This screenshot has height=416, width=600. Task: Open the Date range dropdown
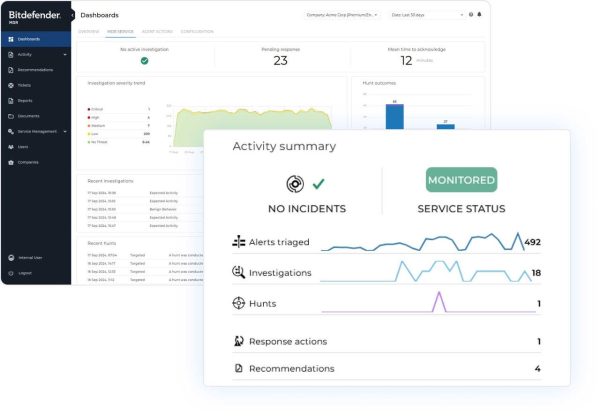click(x=426, y=15)
